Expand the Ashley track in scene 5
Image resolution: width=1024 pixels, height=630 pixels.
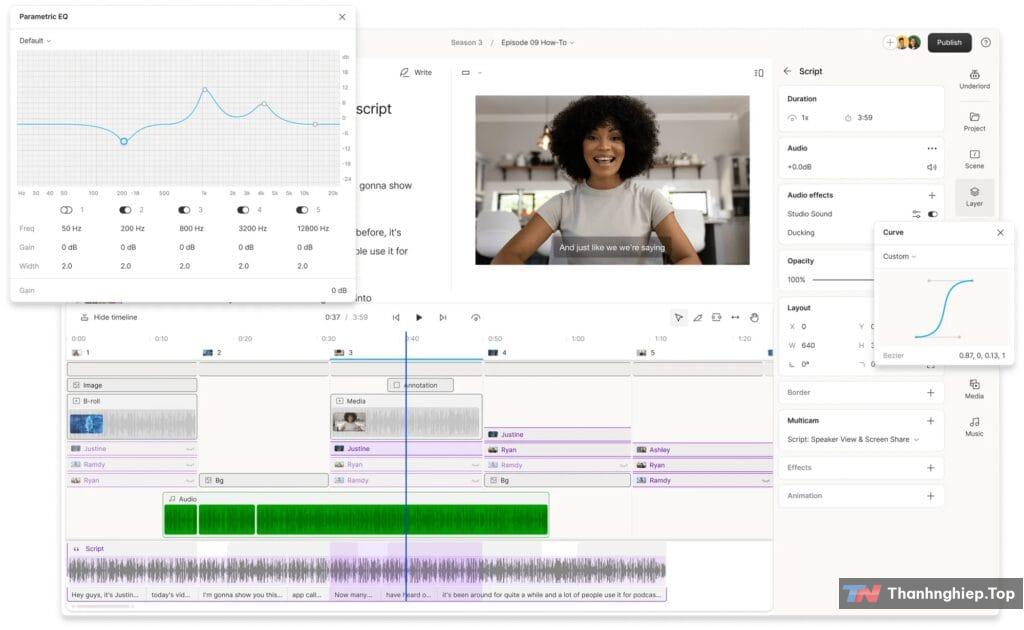pyautogui.click(x=703, y=450)
